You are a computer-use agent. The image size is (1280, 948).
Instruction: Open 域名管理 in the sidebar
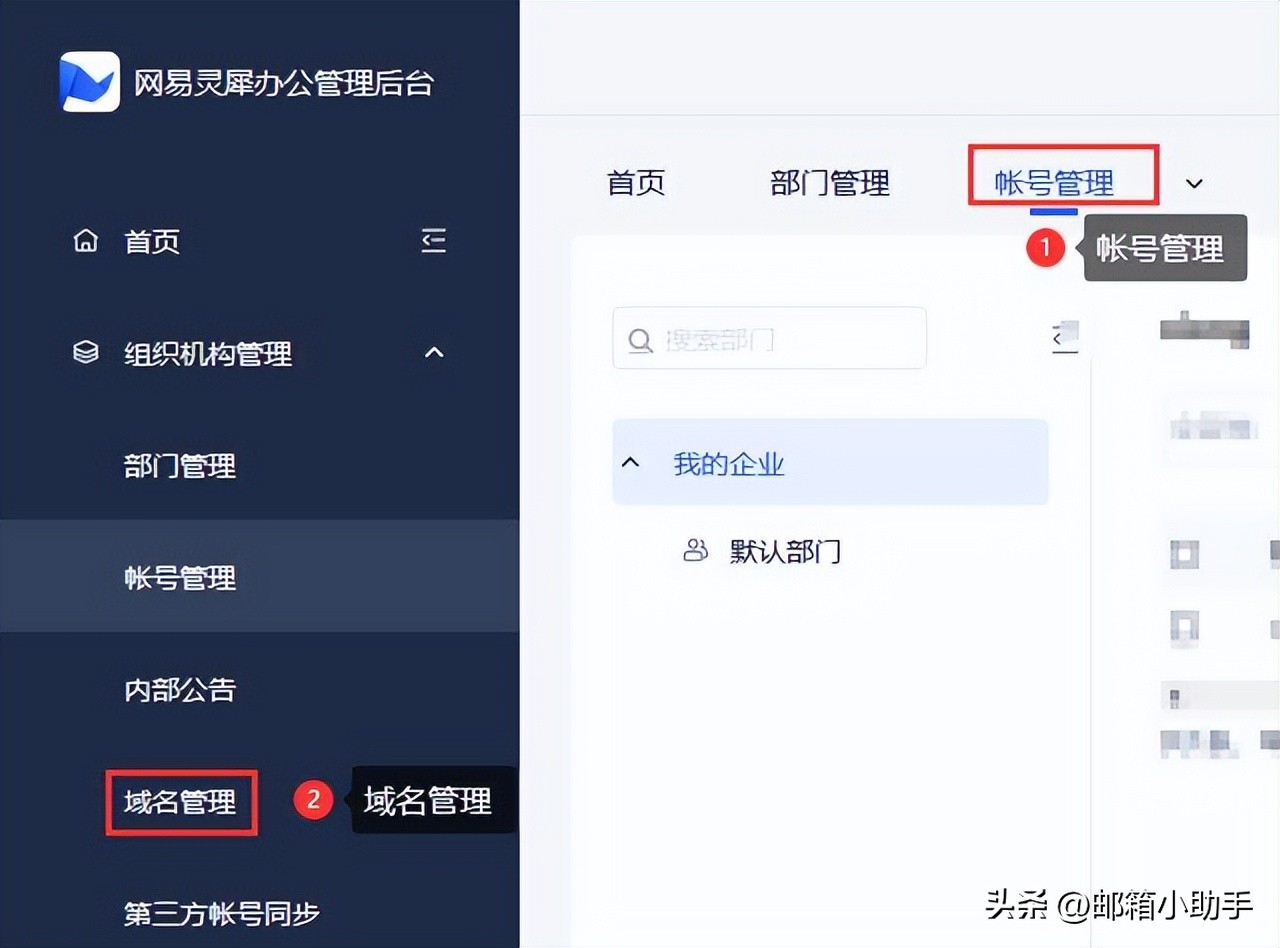[181, 801]
